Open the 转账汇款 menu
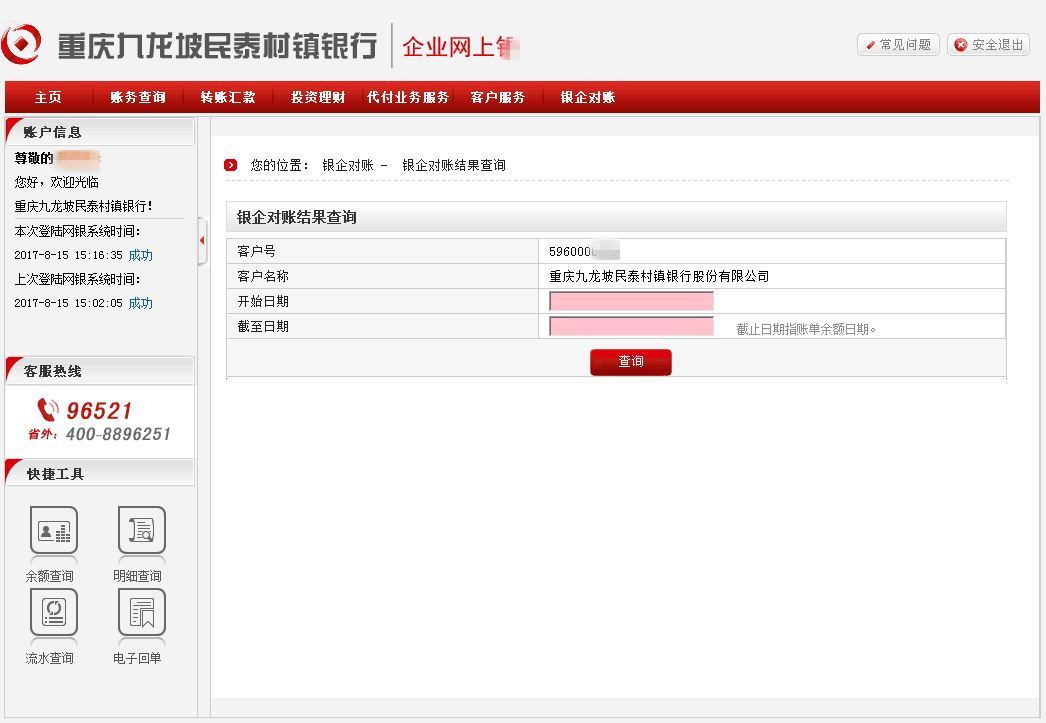The image size is (1046, 723). (227, 97)
